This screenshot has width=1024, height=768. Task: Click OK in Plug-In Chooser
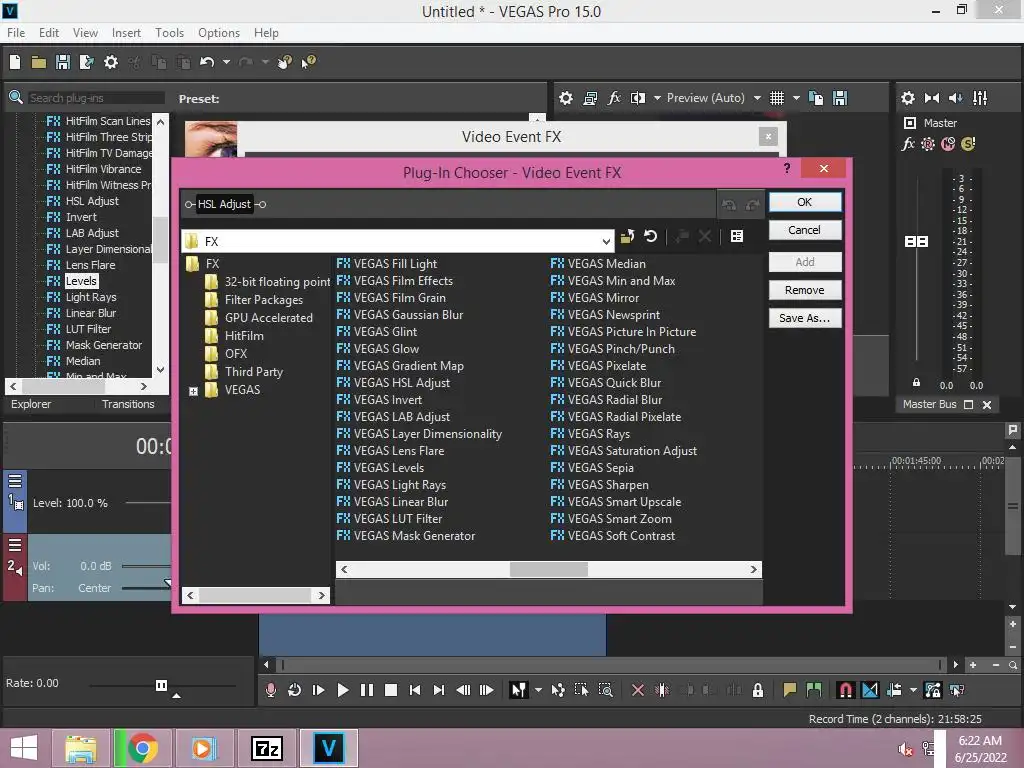(805, 202)
